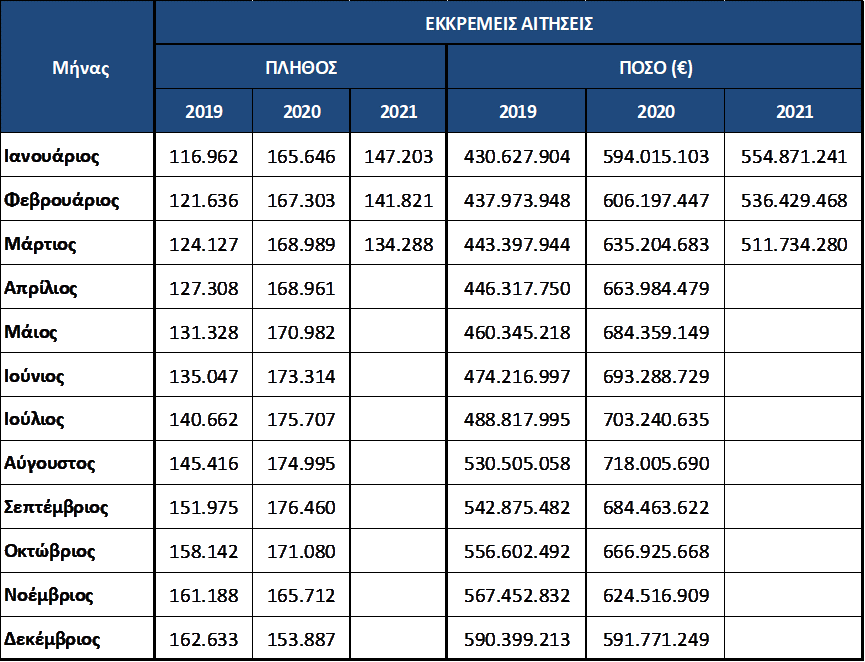Image resolution: width=865 pixels, height=662 pixels.
Task: Click the 2021 header under ΠΟΣΟ (€)
Action: click(794, 112)
